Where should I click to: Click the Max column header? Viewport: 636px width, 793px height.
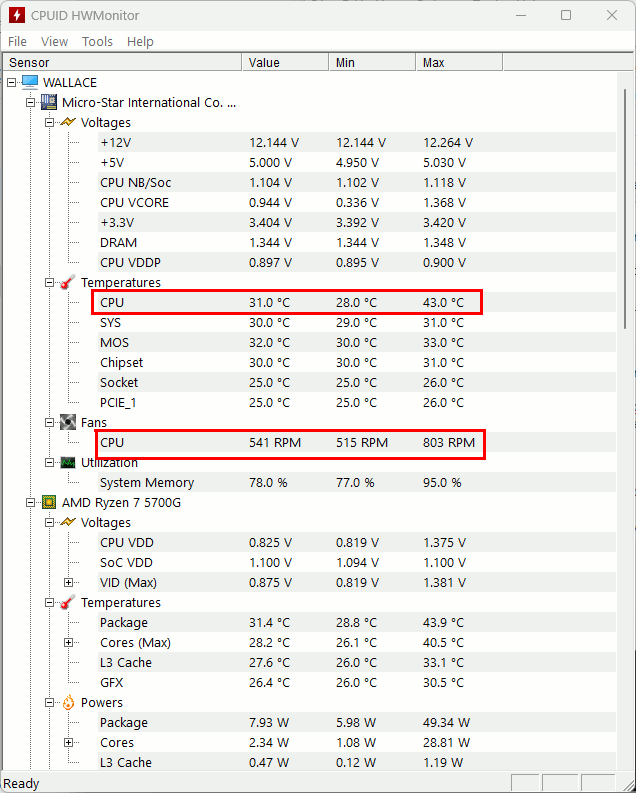[x=459, y=62]
